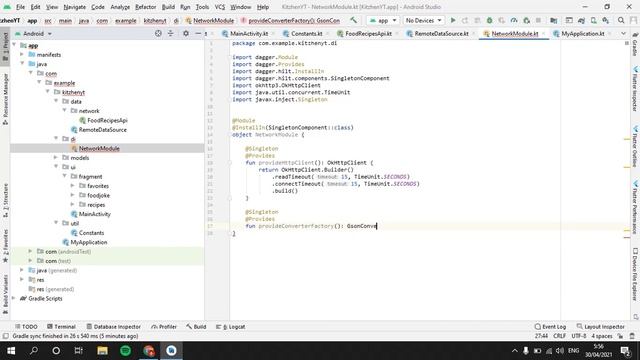Expand the recipes folder

(73, 204)
